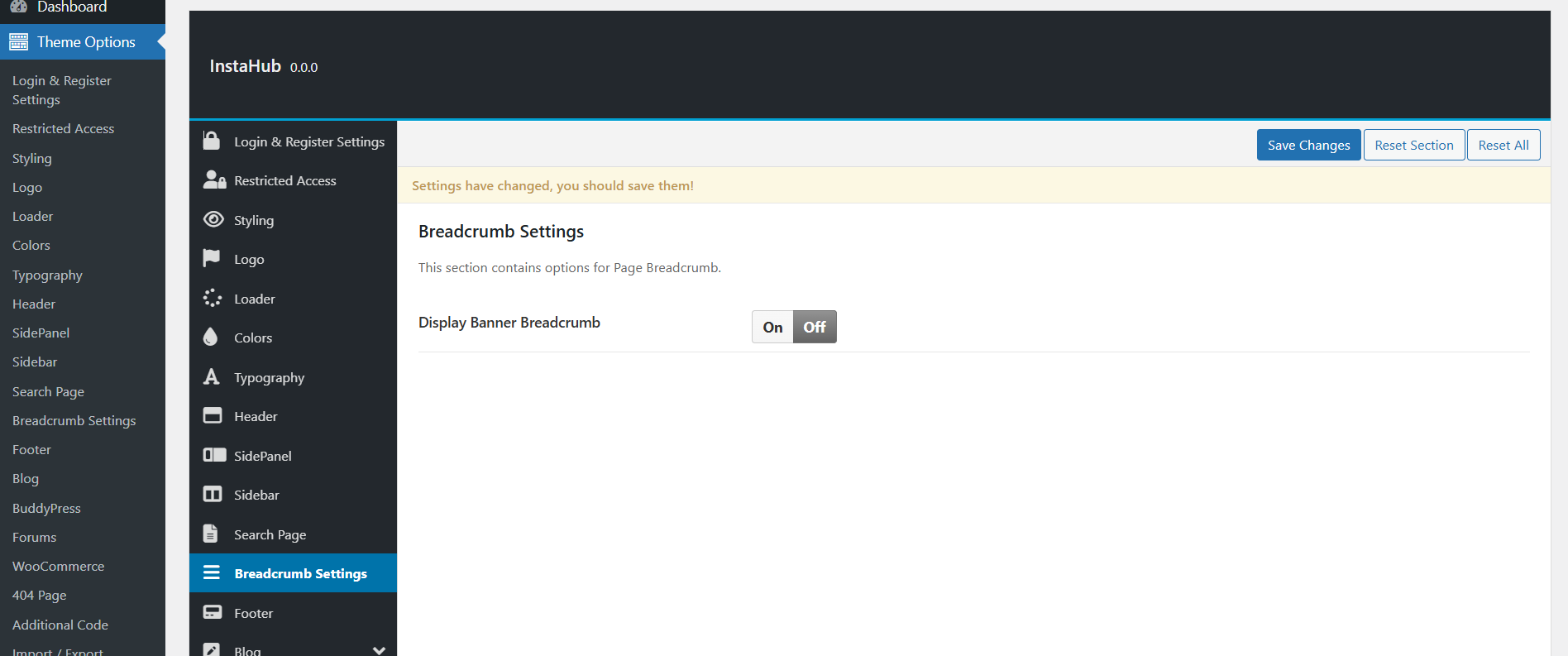
Task: Click the document icon for Search Page
Action: [211, 534]
